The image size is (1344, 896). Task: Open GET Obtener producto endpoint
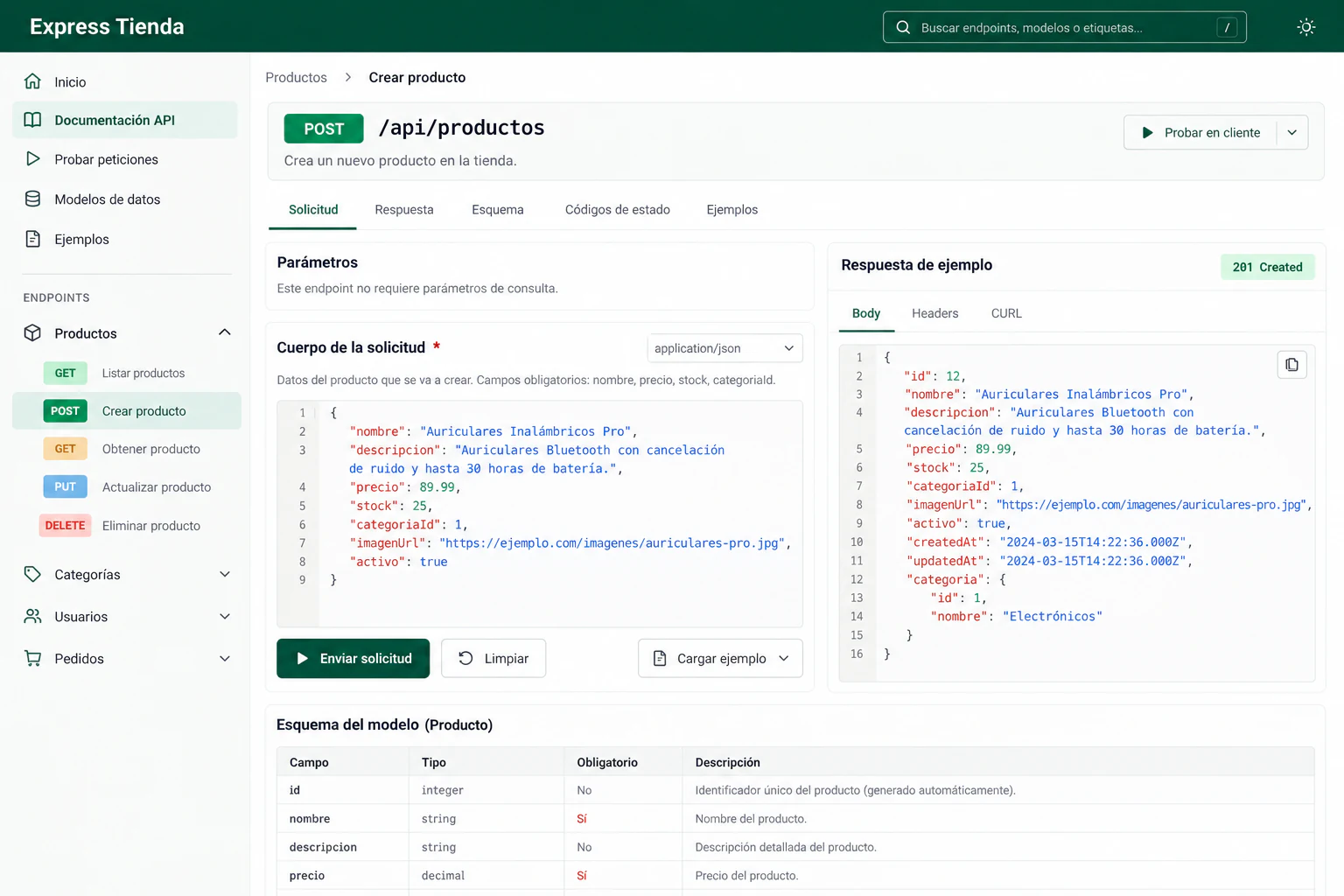[x=127, y=449]
